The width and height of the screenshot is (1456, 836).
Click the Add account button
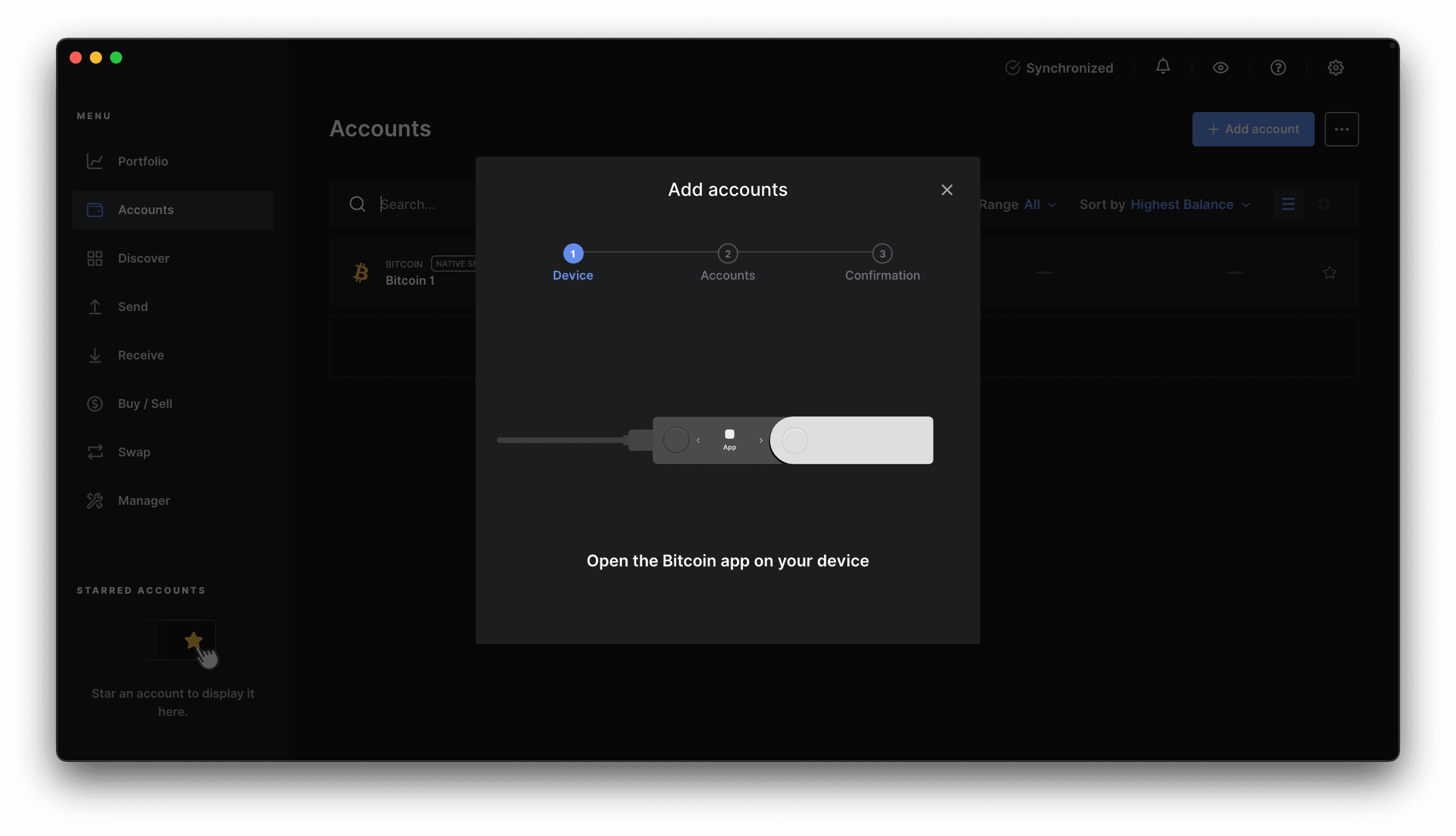click(1253, 129)
